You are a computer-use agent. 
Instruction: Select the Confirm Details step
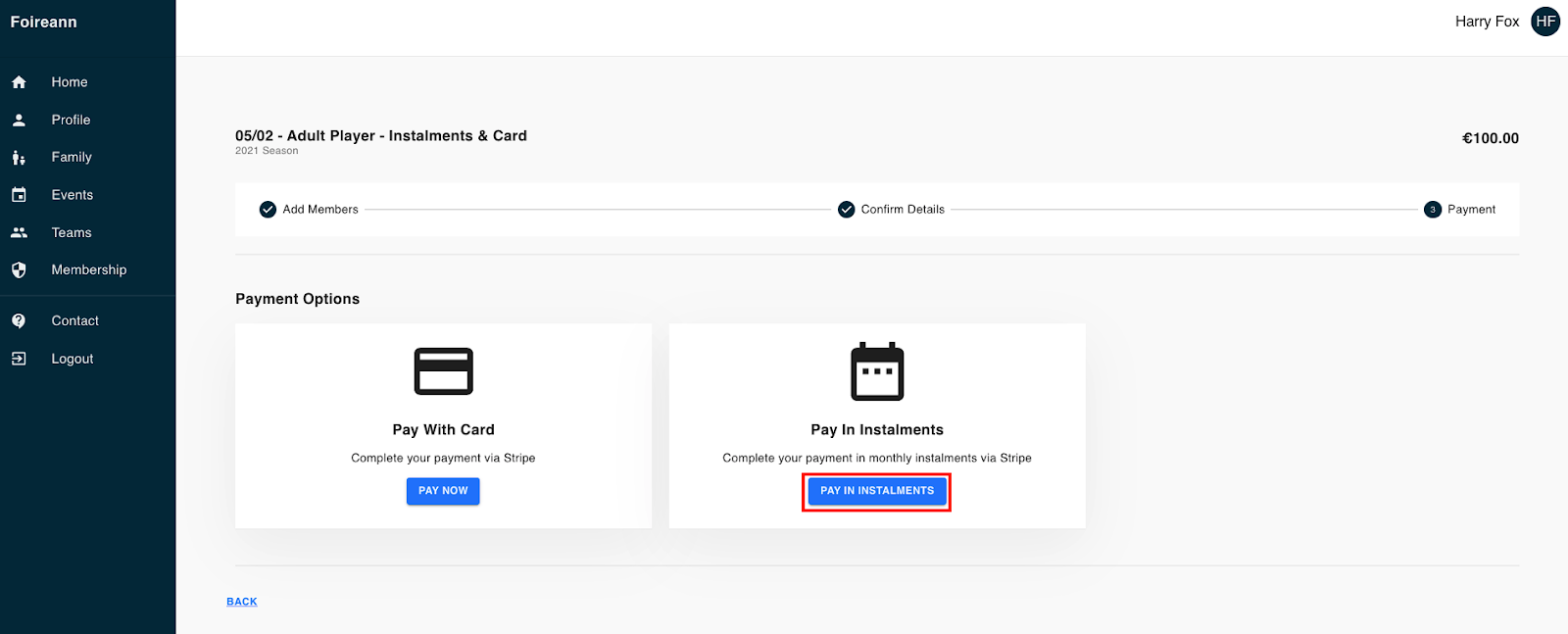[x=891, y=210]
